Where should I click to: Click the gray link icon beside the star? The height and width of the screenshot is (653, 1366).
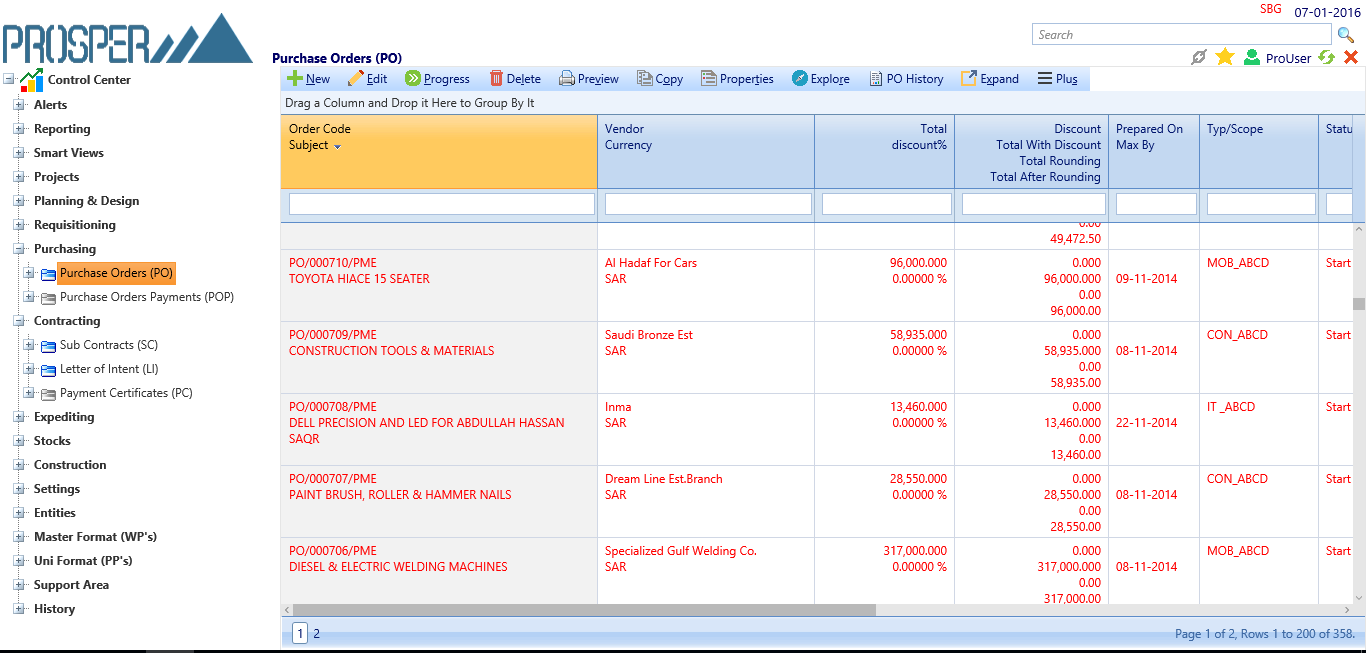[x=1199, y=57]
